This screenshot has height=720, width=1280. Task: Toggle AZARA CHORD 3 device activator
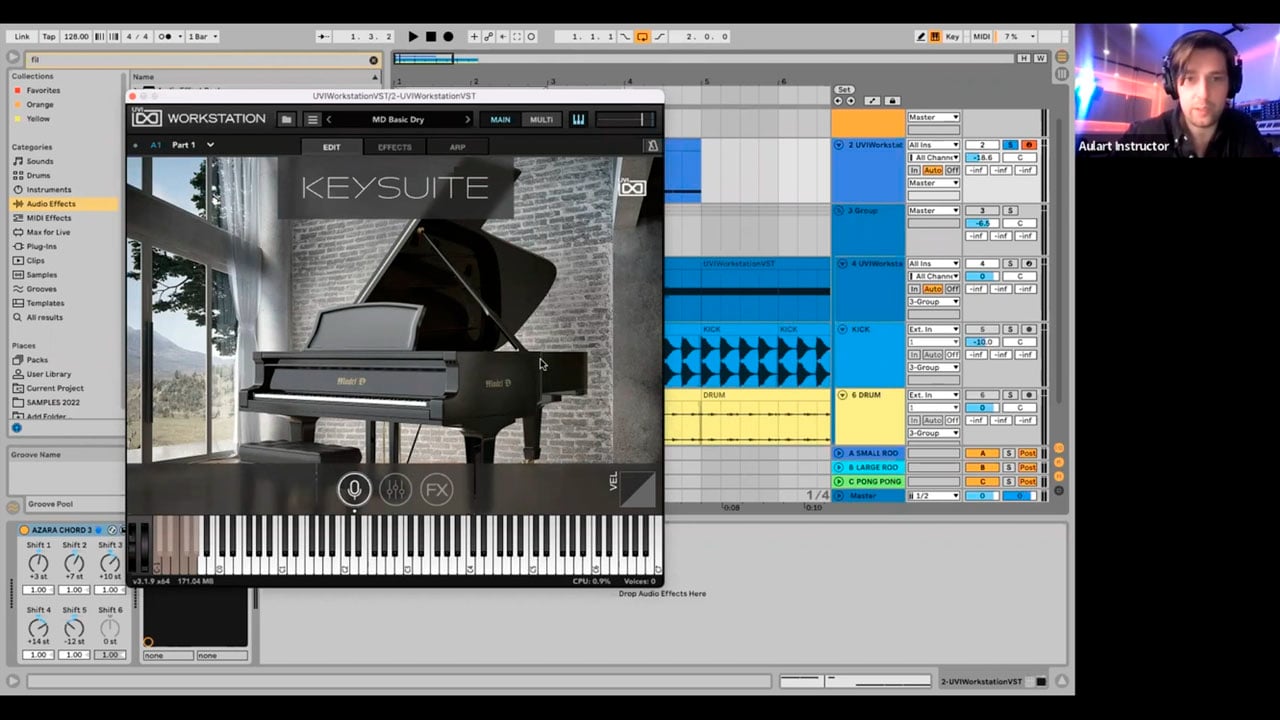[x=24, y=530]
